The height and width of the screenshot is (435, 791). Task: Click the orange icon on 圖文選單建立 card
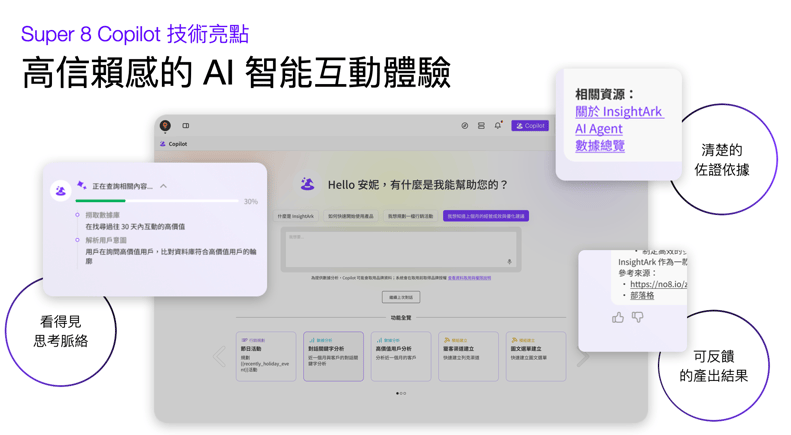[515, 340]
